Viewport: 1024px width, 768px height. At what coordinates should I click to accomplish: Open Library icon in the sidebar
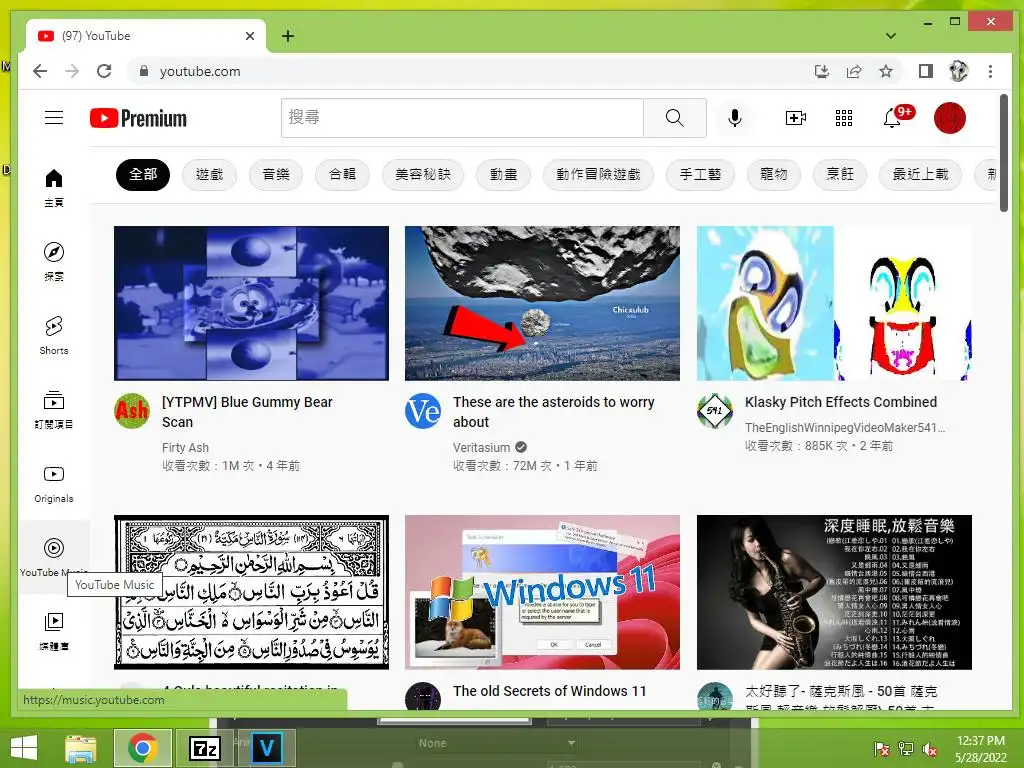click(54, 631)
